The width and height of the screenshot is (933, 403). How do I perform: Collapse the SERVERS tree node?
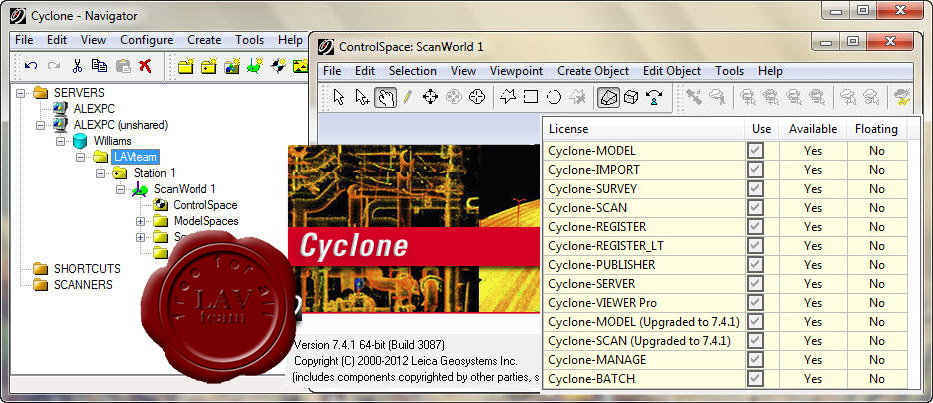(21, 93)
